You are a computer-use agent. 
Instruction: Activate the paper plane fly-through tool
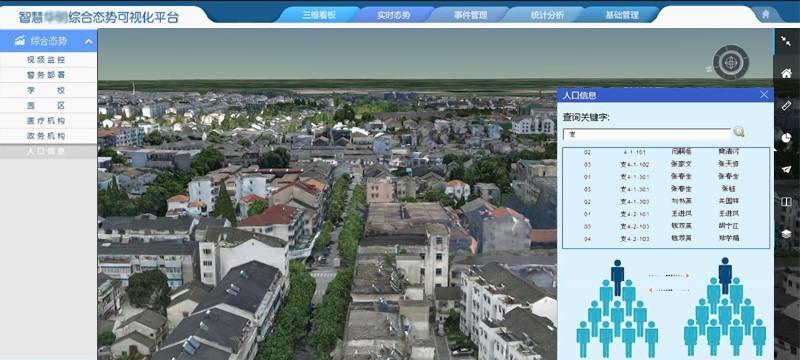click(x=786, y=169)
